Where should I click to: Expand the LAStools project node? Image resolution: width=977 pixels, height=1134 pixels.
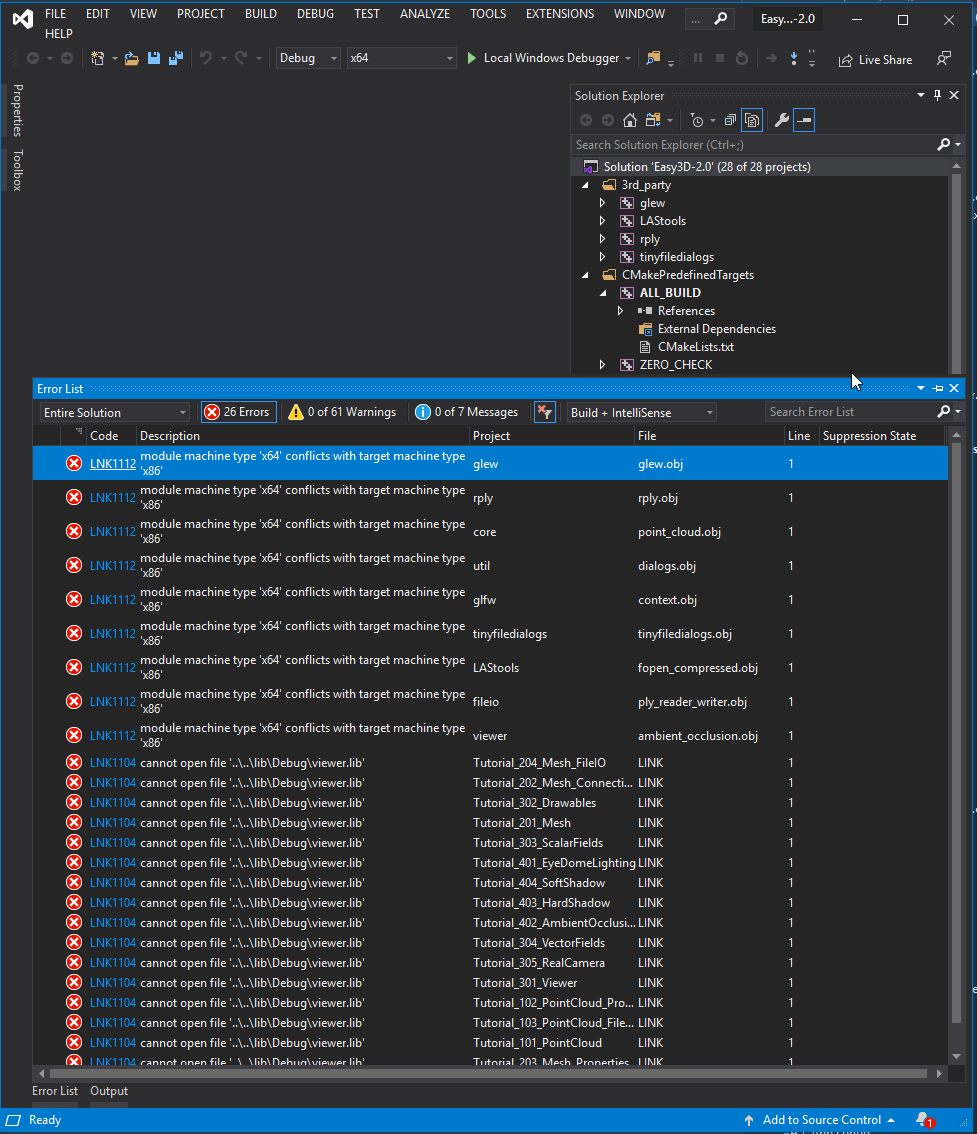click(602, 221)
